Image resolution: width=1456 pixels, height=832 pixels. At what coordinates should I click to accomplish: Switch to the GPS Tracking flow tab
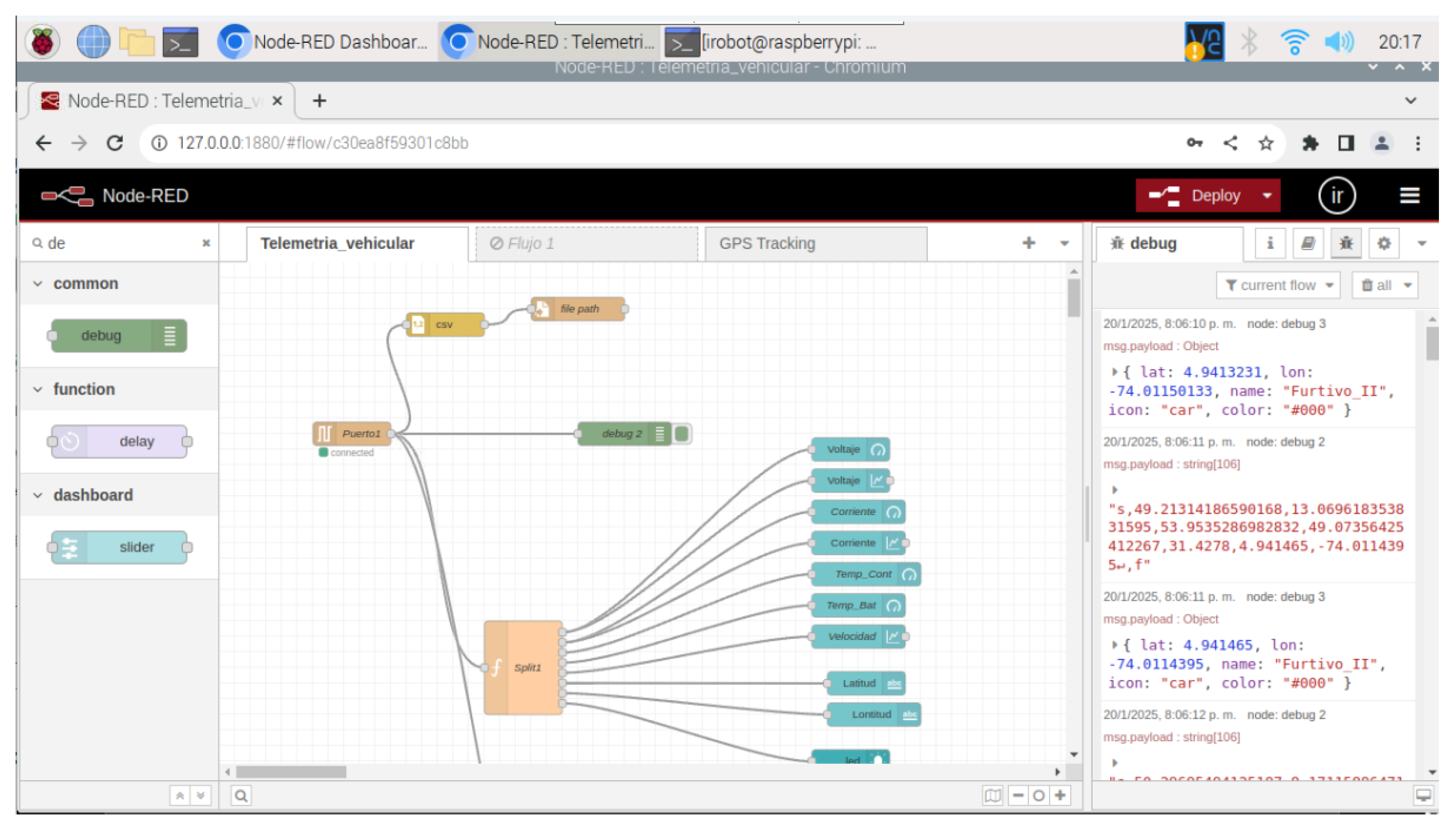(766, 244)
